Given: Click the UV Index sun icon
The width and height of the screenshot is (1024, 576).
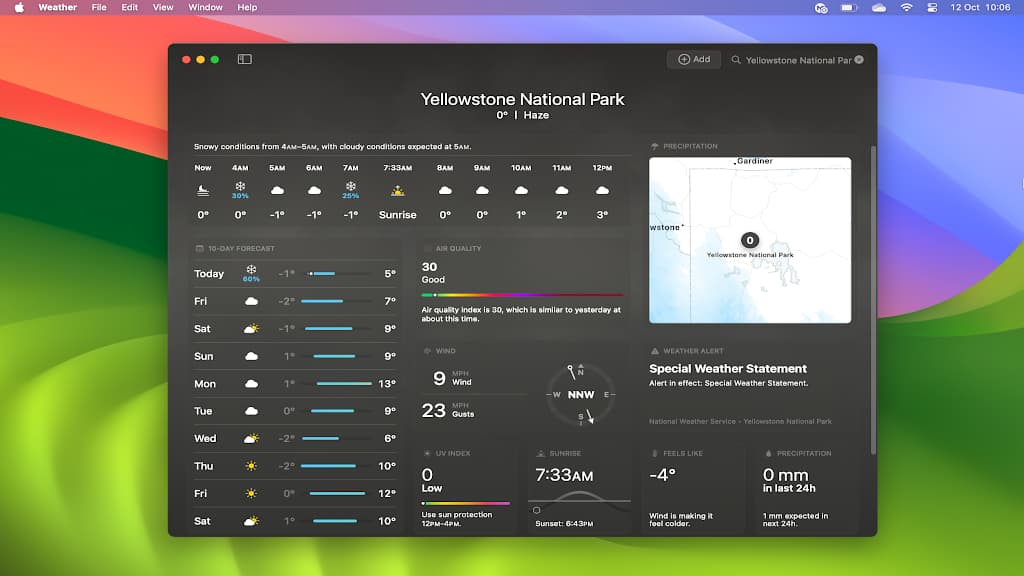Looking at the screenshot, I should 425,453.
